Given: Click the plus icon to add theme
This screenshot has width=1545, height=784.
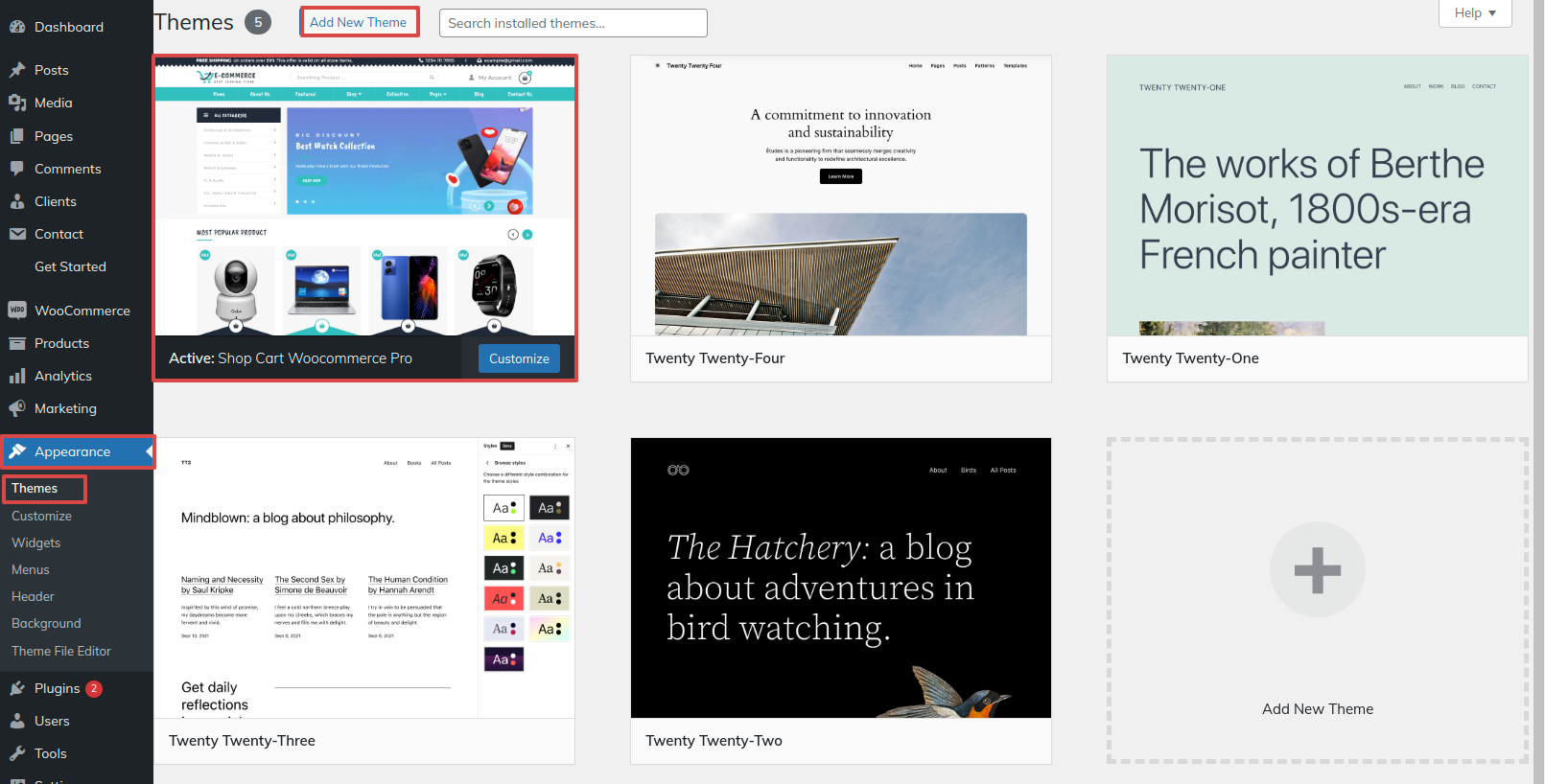Looking at the screenshot, I should 1318,570.
